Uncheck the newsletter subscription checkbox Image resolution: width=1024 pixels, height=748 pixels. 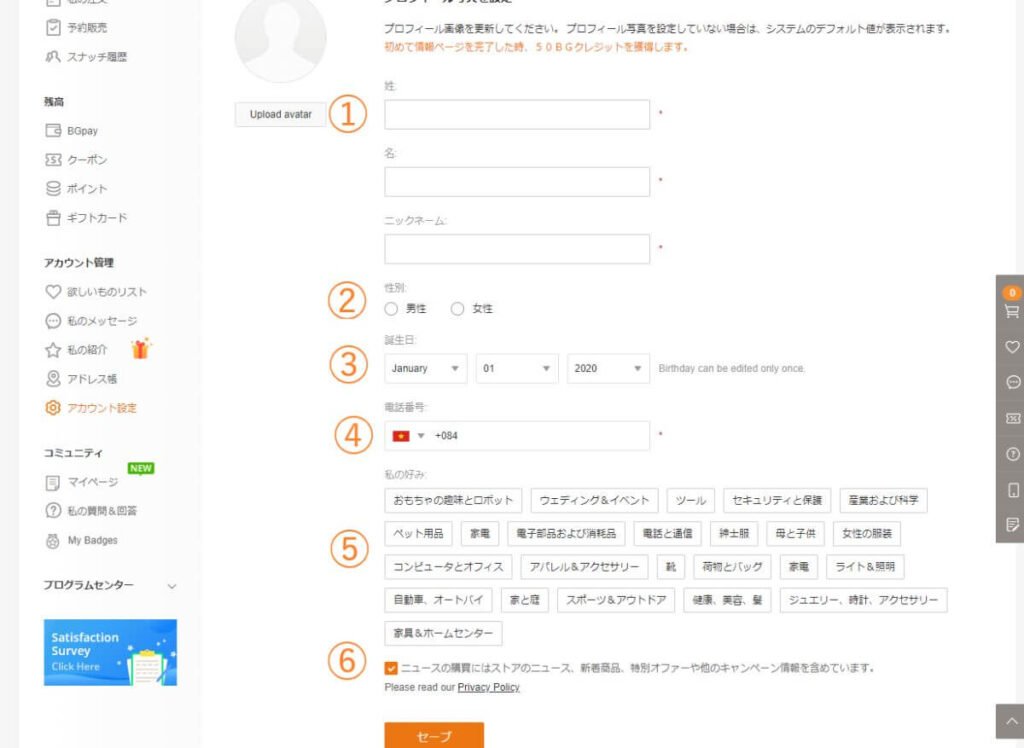click(391, 668)
